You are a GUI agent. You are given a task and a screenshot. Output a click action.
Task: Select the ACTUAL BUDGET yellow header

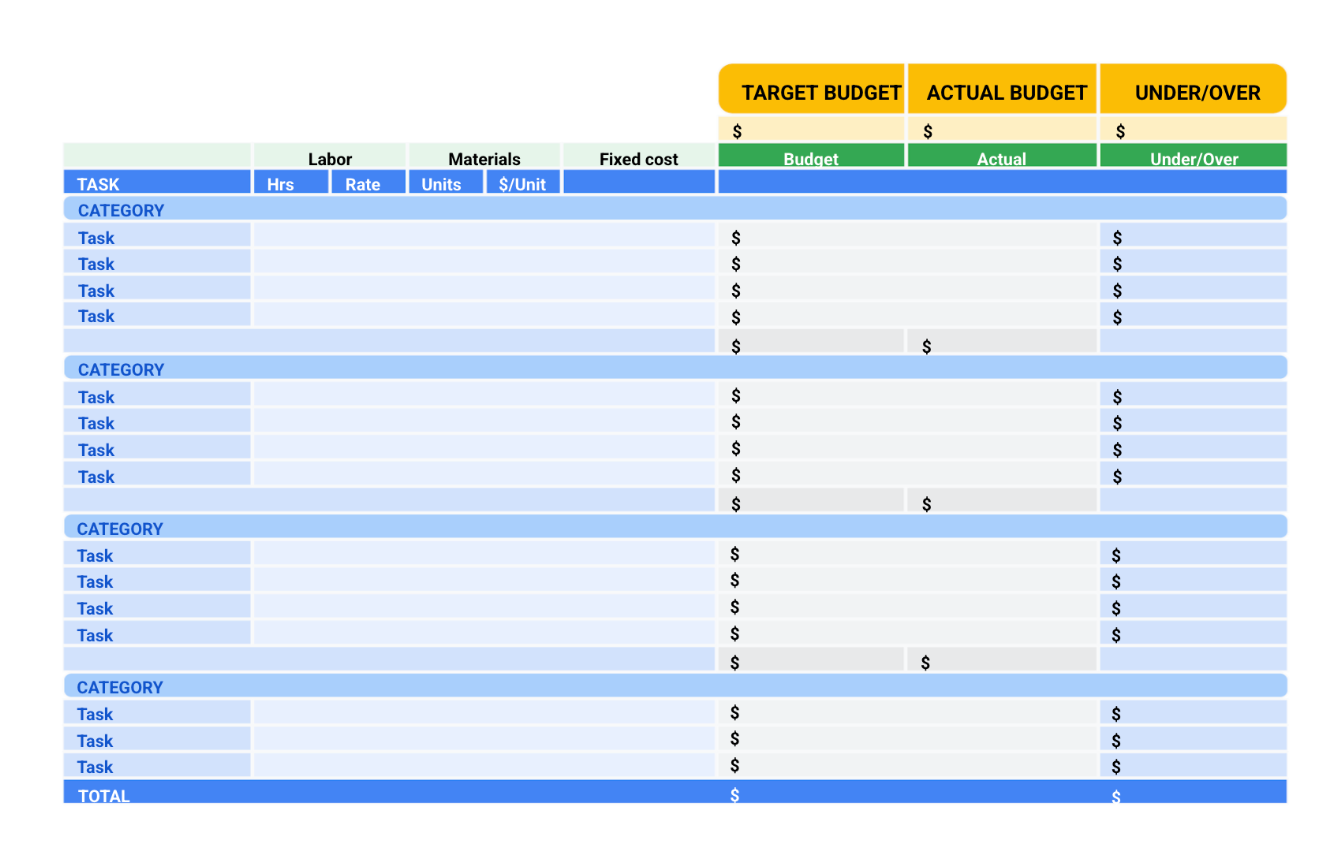click(1003, 92)
